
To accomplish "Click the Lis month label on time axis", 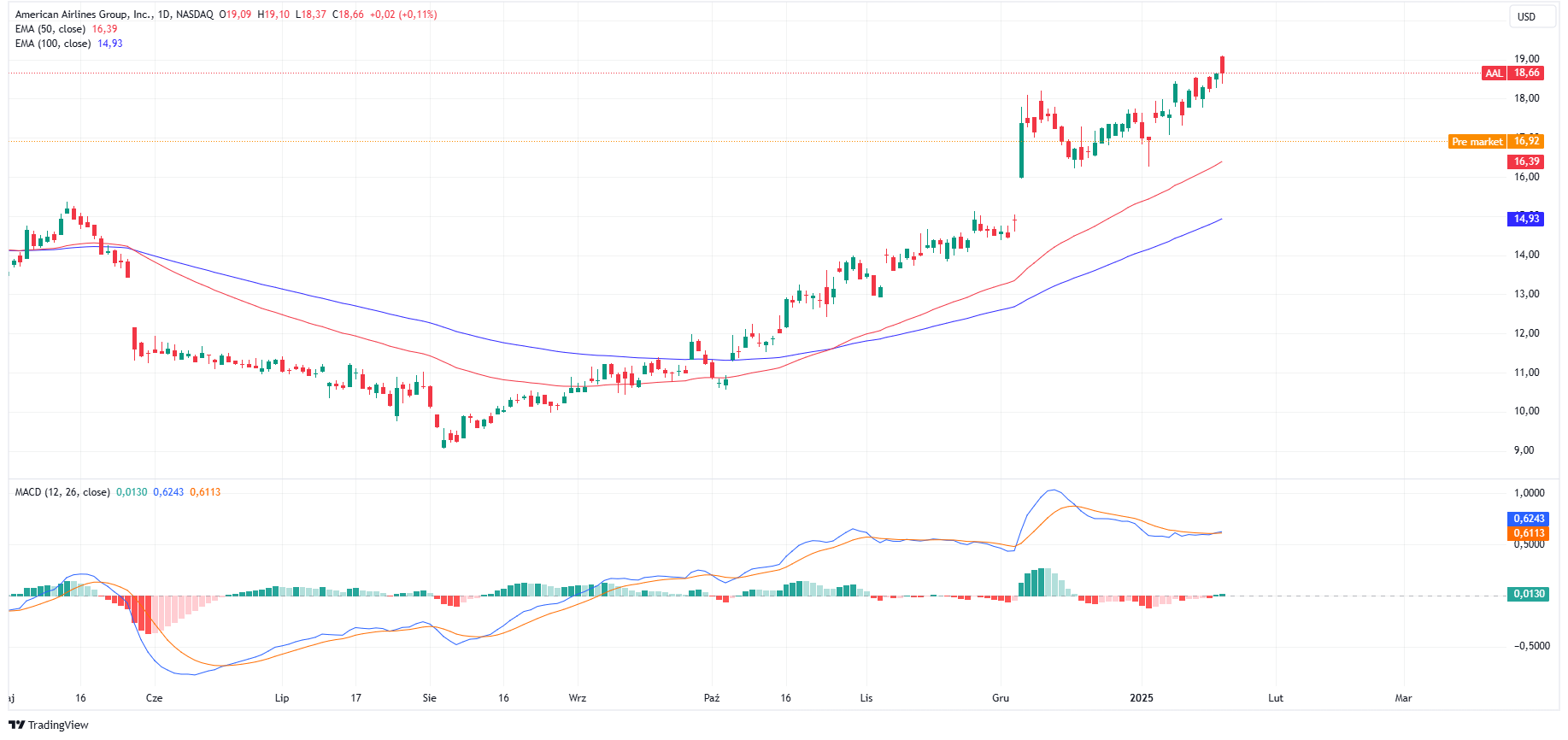I will [x=866, y=698].
